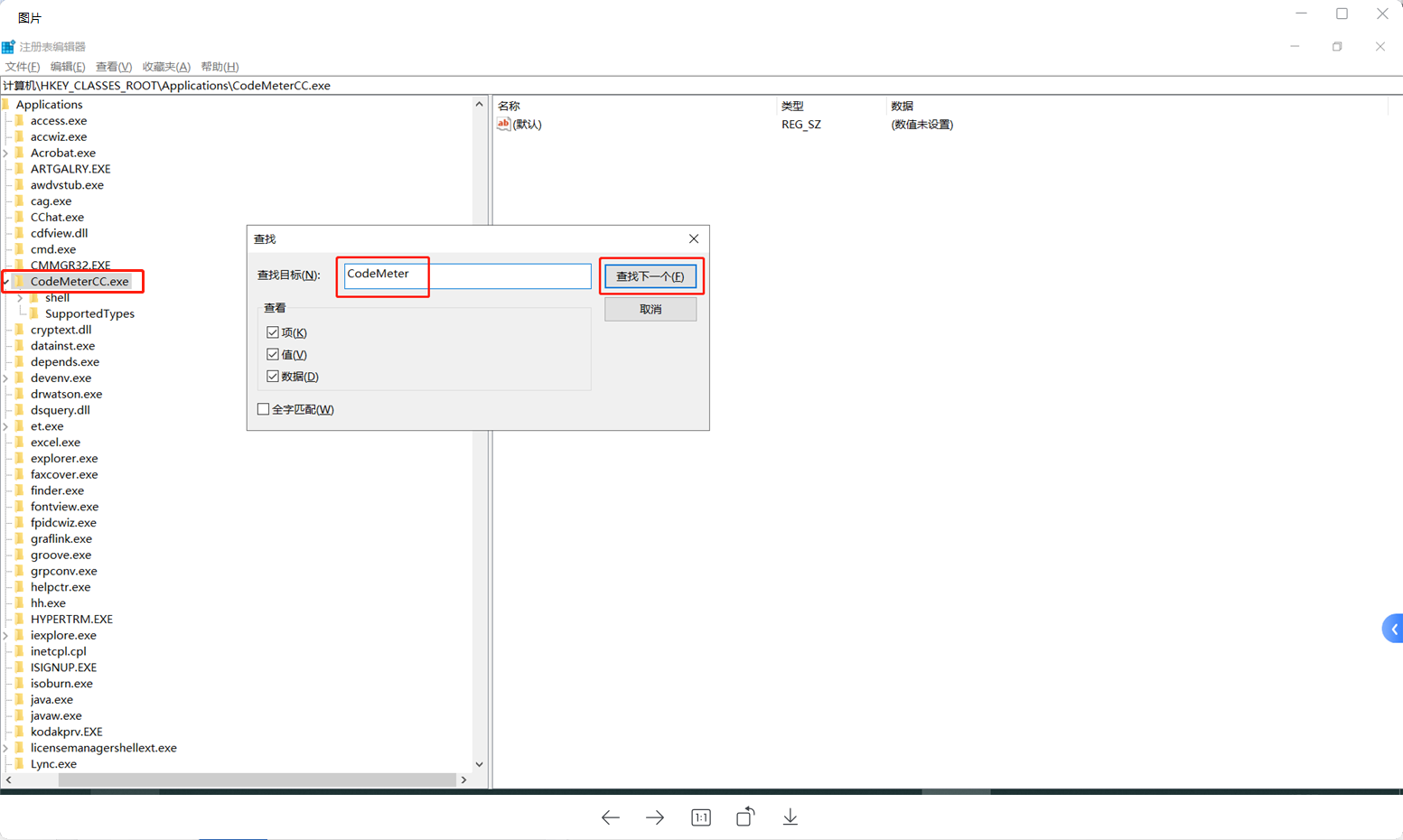Click the Registry Editor app icon
Screen dimensions: 1403x840
pyautogui.click(x=8, y=46)
